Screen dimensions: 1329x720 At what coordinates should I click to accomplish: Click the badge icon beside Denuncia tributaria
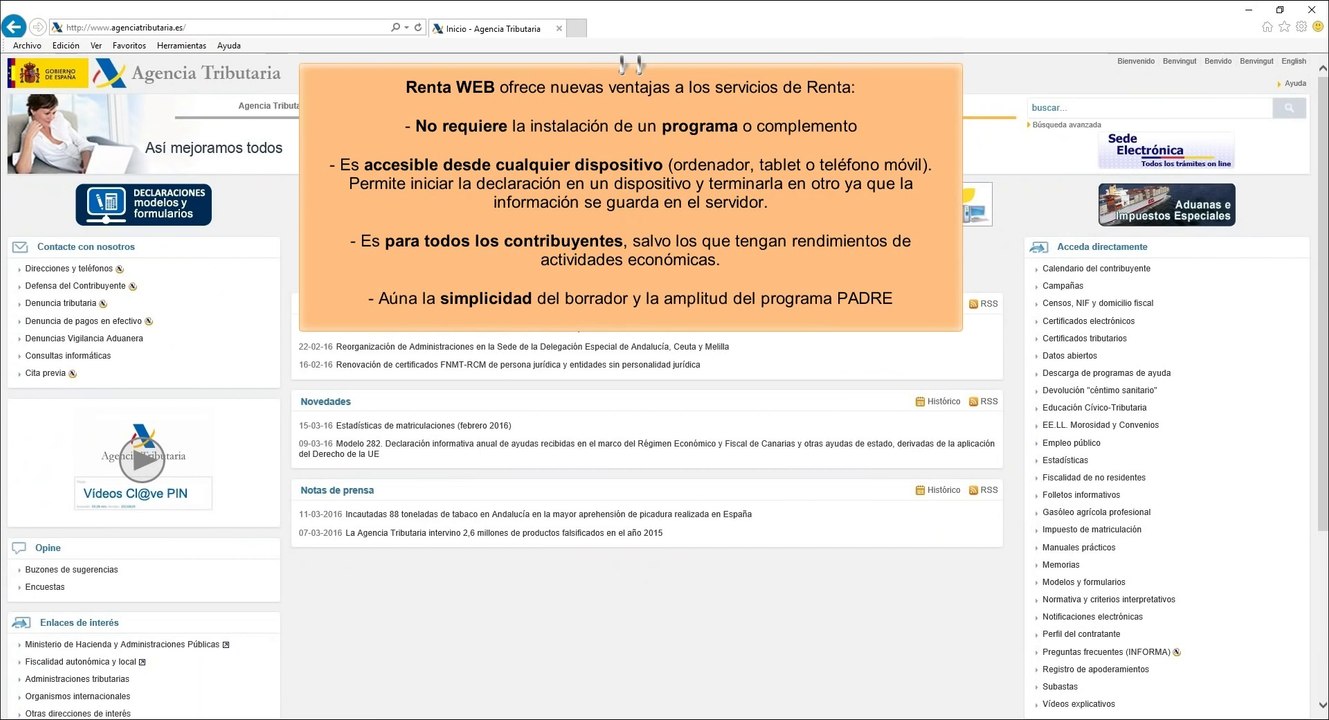[x=103, y=304]
